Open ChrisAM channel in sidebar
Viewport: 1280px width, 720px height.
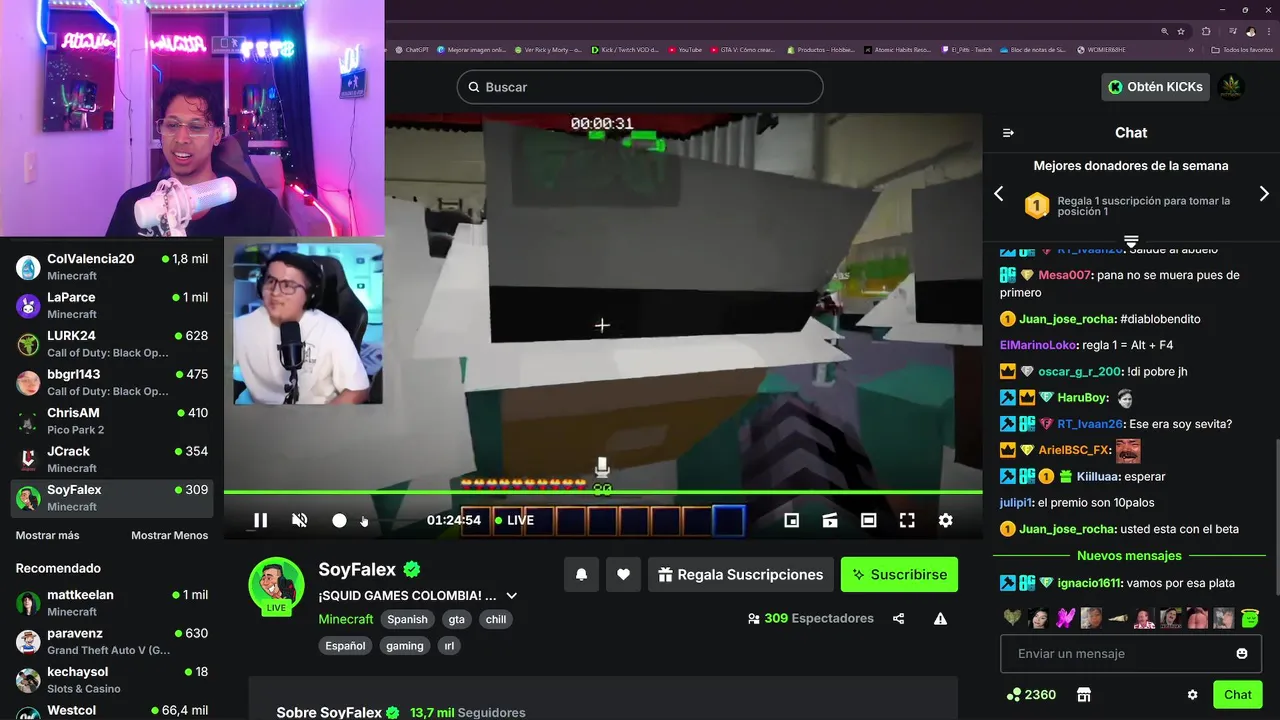pyautogui.click(x=112, y=421)
